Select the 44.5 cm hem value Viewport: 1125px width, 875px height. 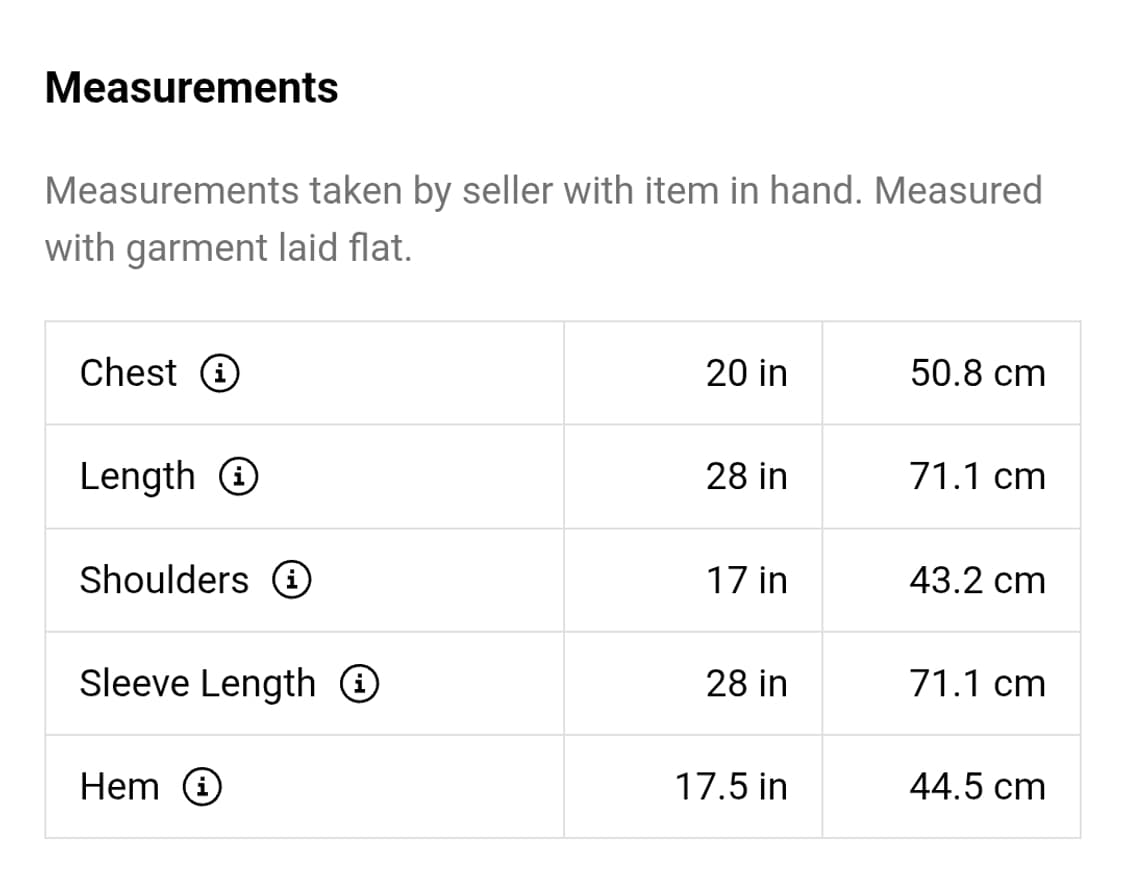[977, 787]
